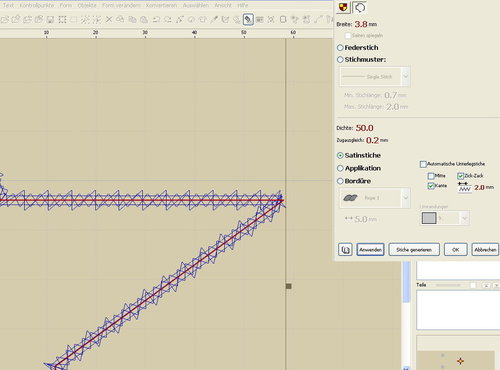The height and width of the screenshot is (370, 500).
Task: Click the copy icon in toolbar
Action: [132, 20]
